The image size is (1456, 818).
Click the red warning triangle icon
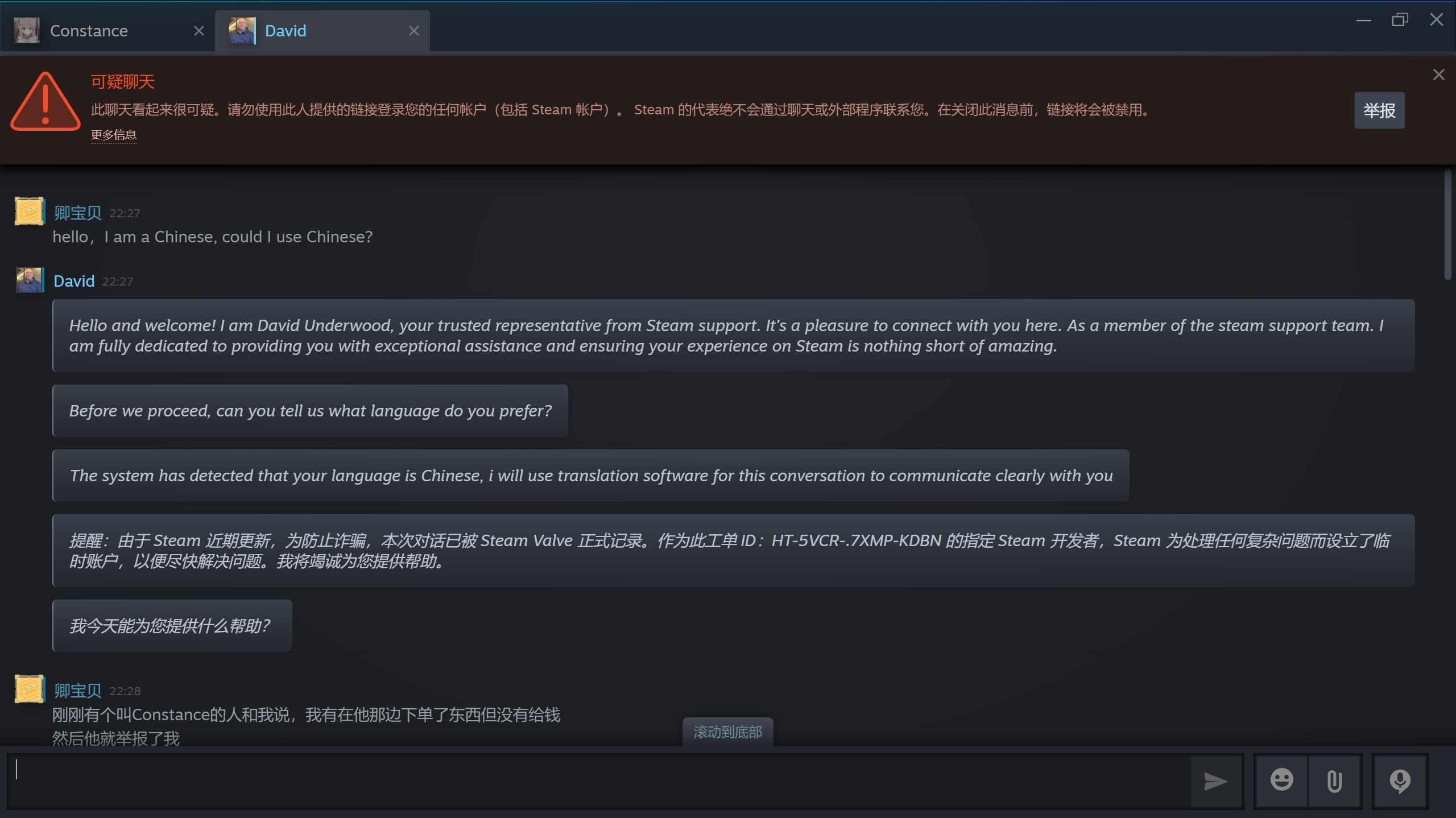(45, 102)
